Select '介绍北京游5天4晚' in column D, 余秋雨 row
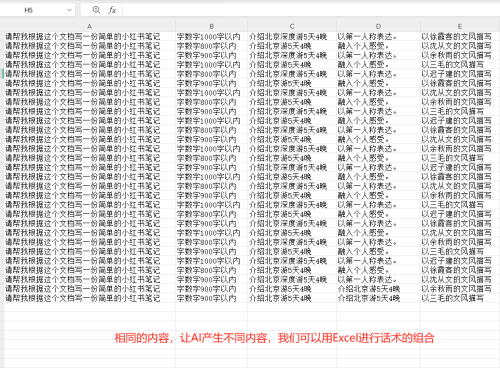 click(x=369, y=288)
